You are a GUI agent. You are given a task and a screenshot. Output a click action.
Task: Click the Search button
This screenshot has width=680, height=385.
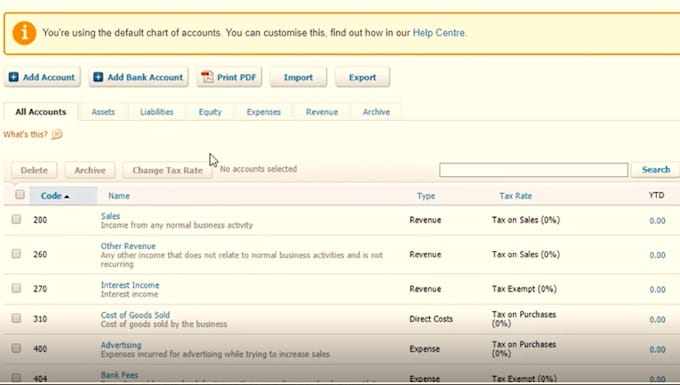[656, 170]
